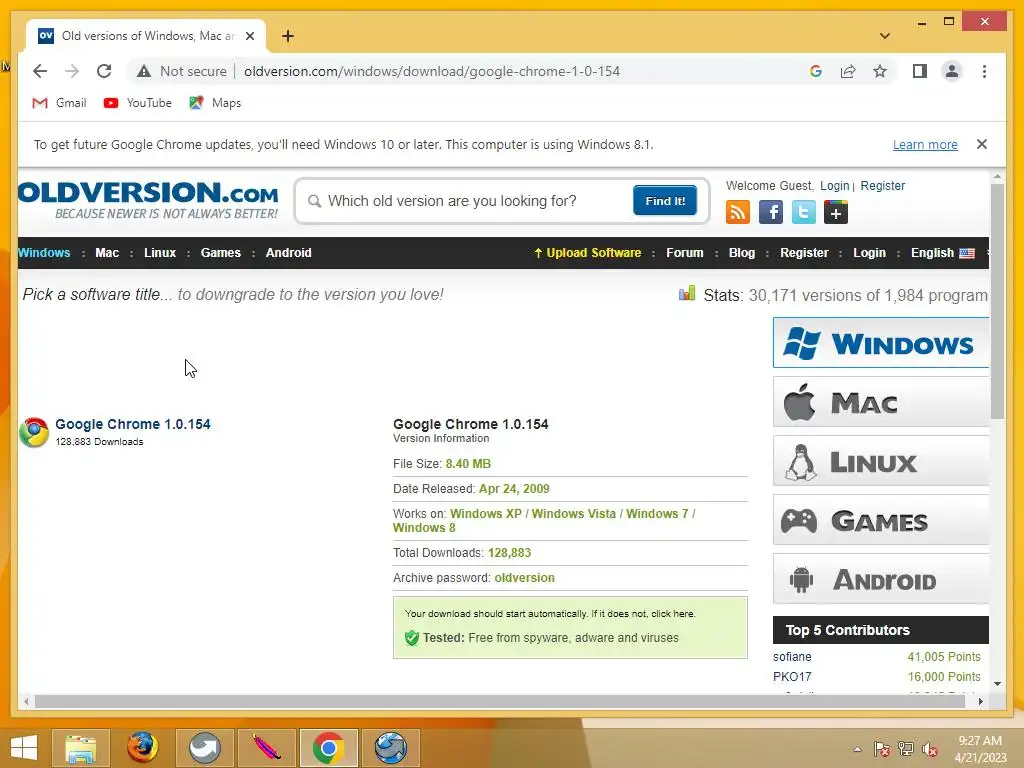Select Mac in the navigation bar
Image resolution: width=1024 pixels, height=768 pixels.
click(107, 253)
